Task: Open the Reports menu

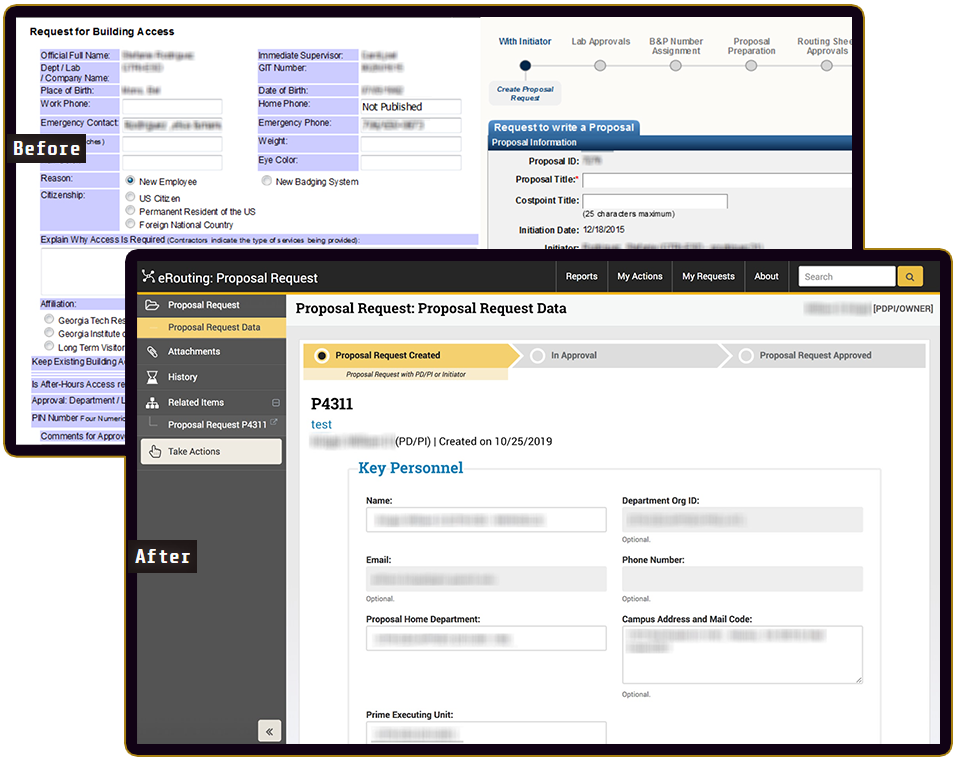Action: 582,276
